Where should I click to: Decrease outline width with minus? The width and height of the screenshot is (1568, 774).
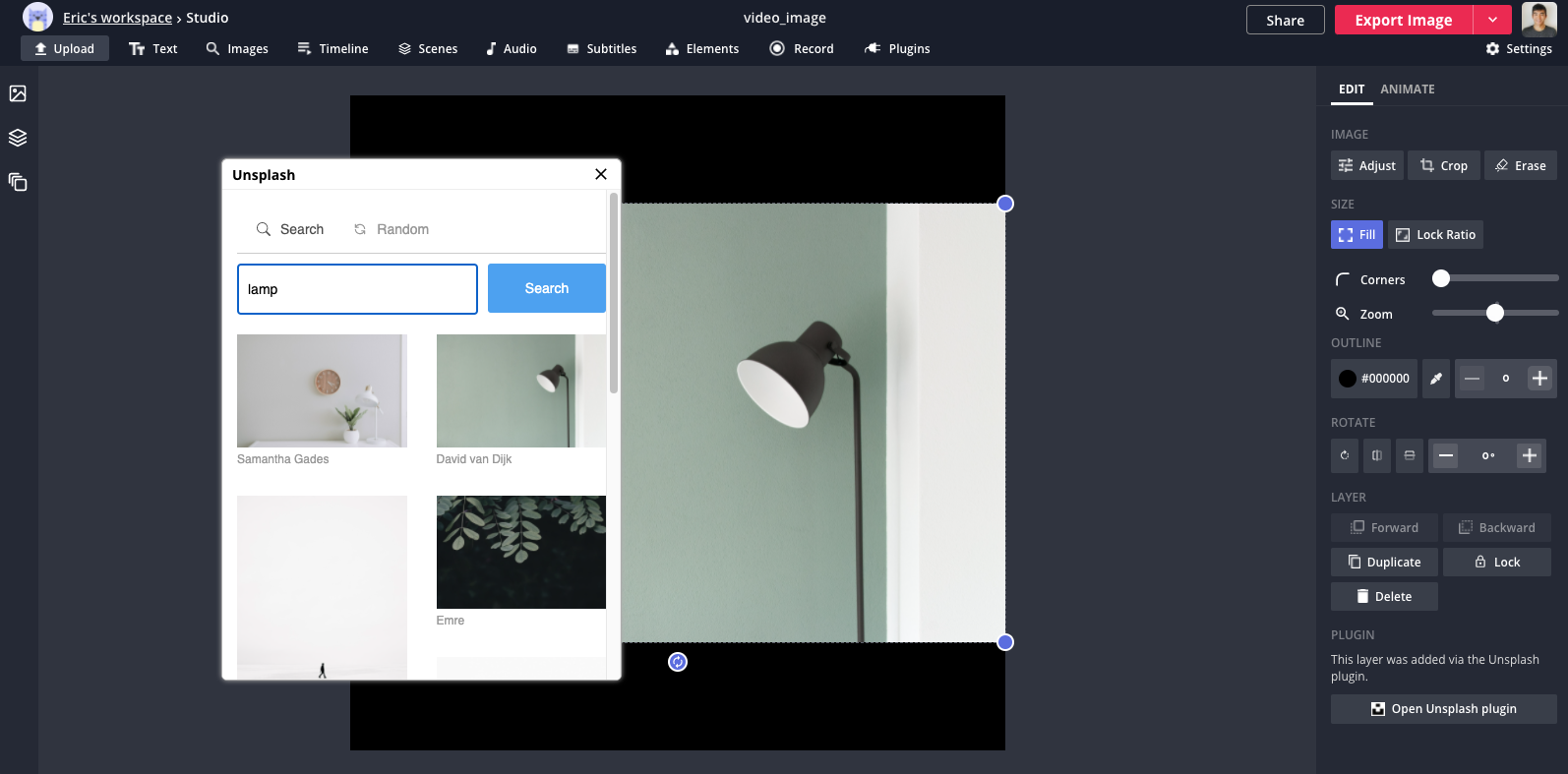click(x=1472, y=379)
